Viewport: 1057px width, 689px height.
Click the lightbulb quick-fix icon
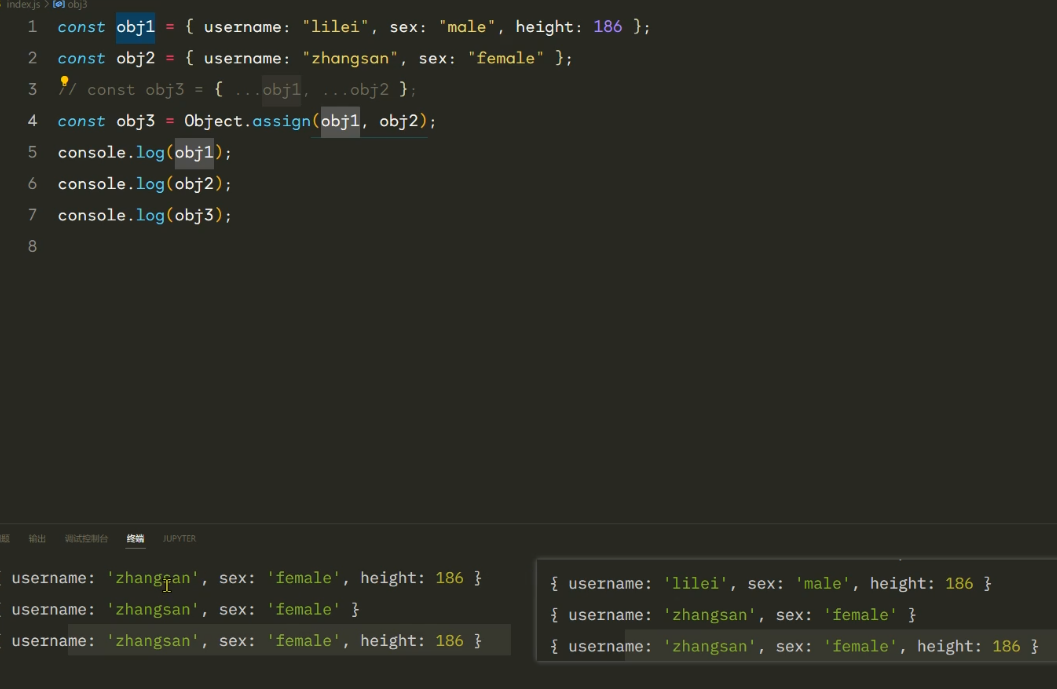click(x=64, y=82)
